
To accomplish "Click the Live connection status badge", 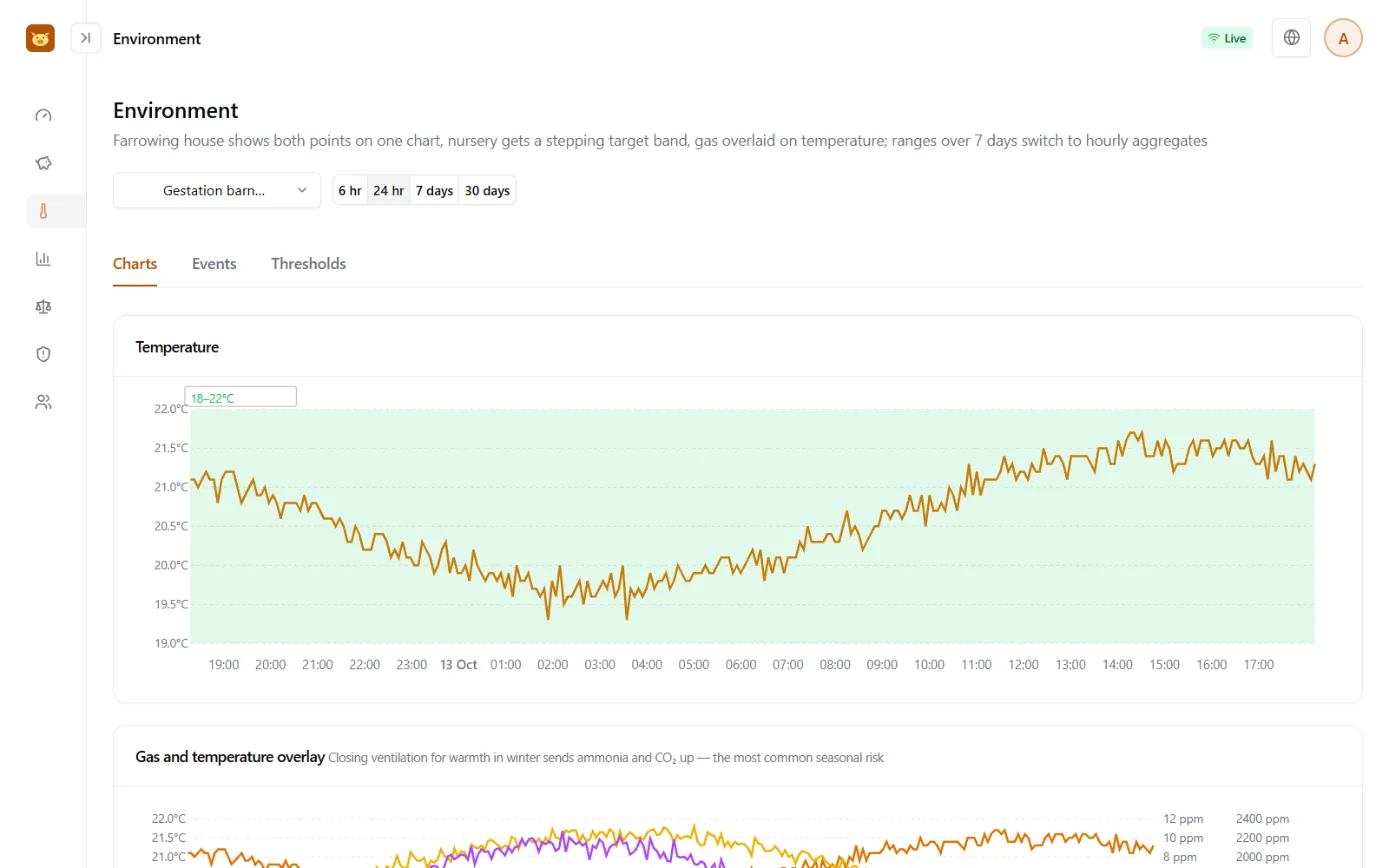I will click(x=1227, y=38).
